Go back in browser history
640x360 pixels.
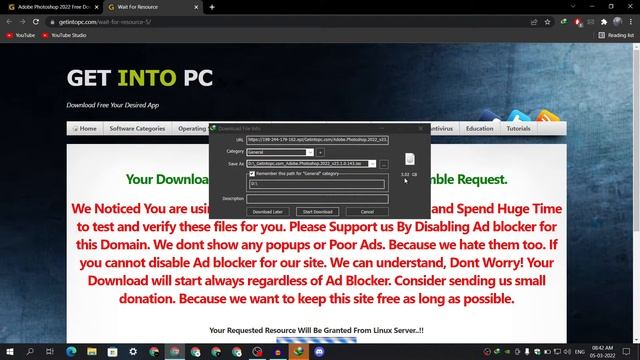click(9, 22)
